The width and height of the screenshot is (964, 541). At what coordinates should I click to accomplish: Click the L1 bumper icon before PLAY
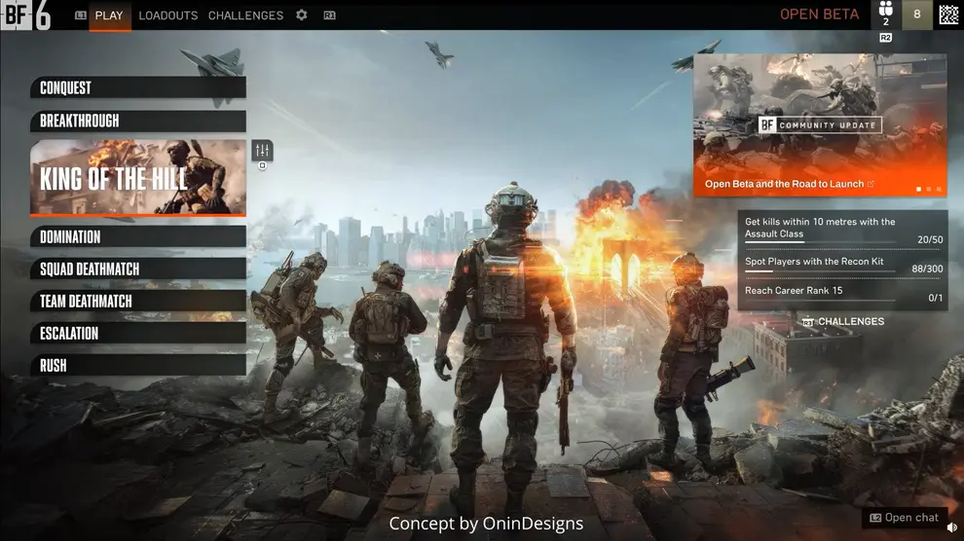[x=81, y=15]
